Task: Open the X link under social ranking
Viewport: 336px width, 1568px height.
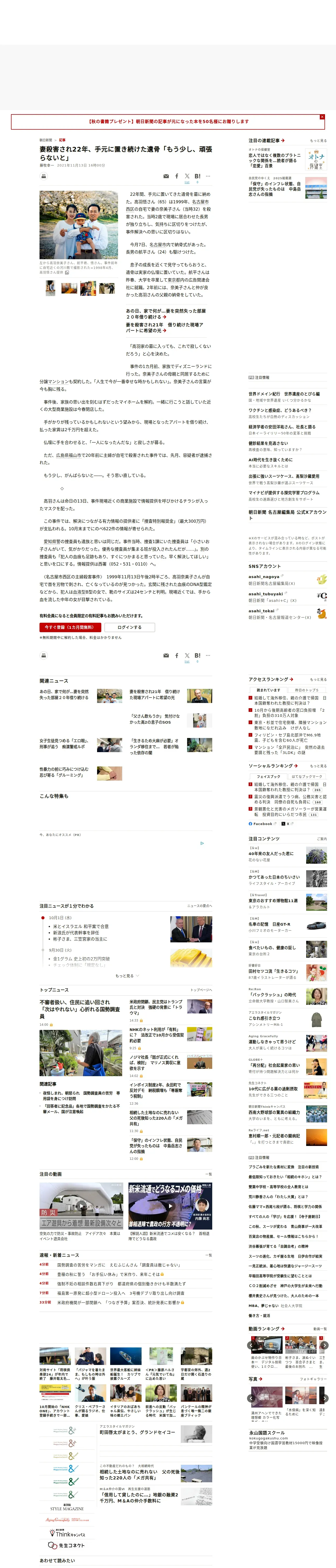Action: coord(287,823)
